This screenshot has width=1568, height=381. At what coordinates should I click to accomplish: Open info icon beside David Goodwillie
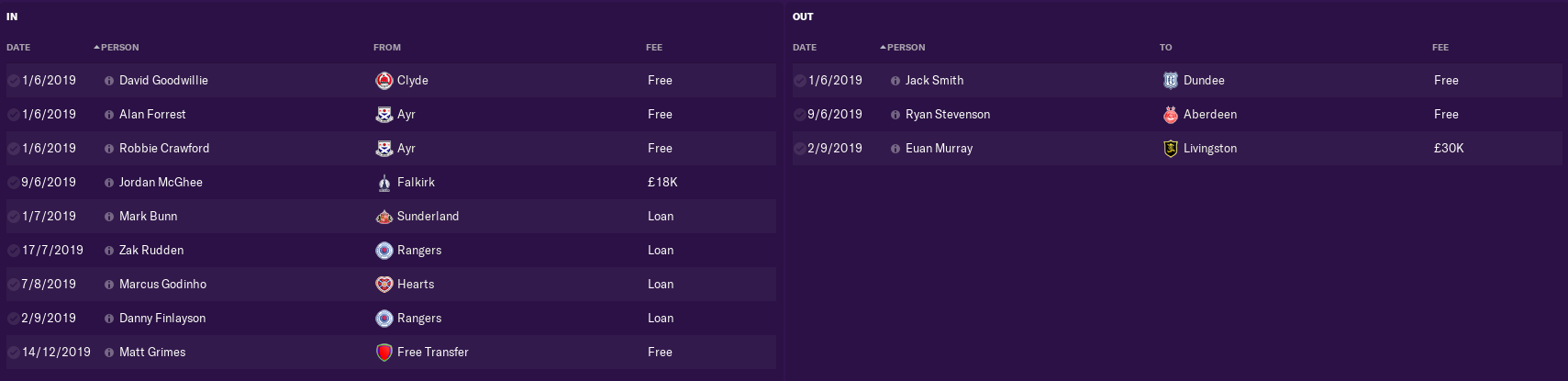109,81
